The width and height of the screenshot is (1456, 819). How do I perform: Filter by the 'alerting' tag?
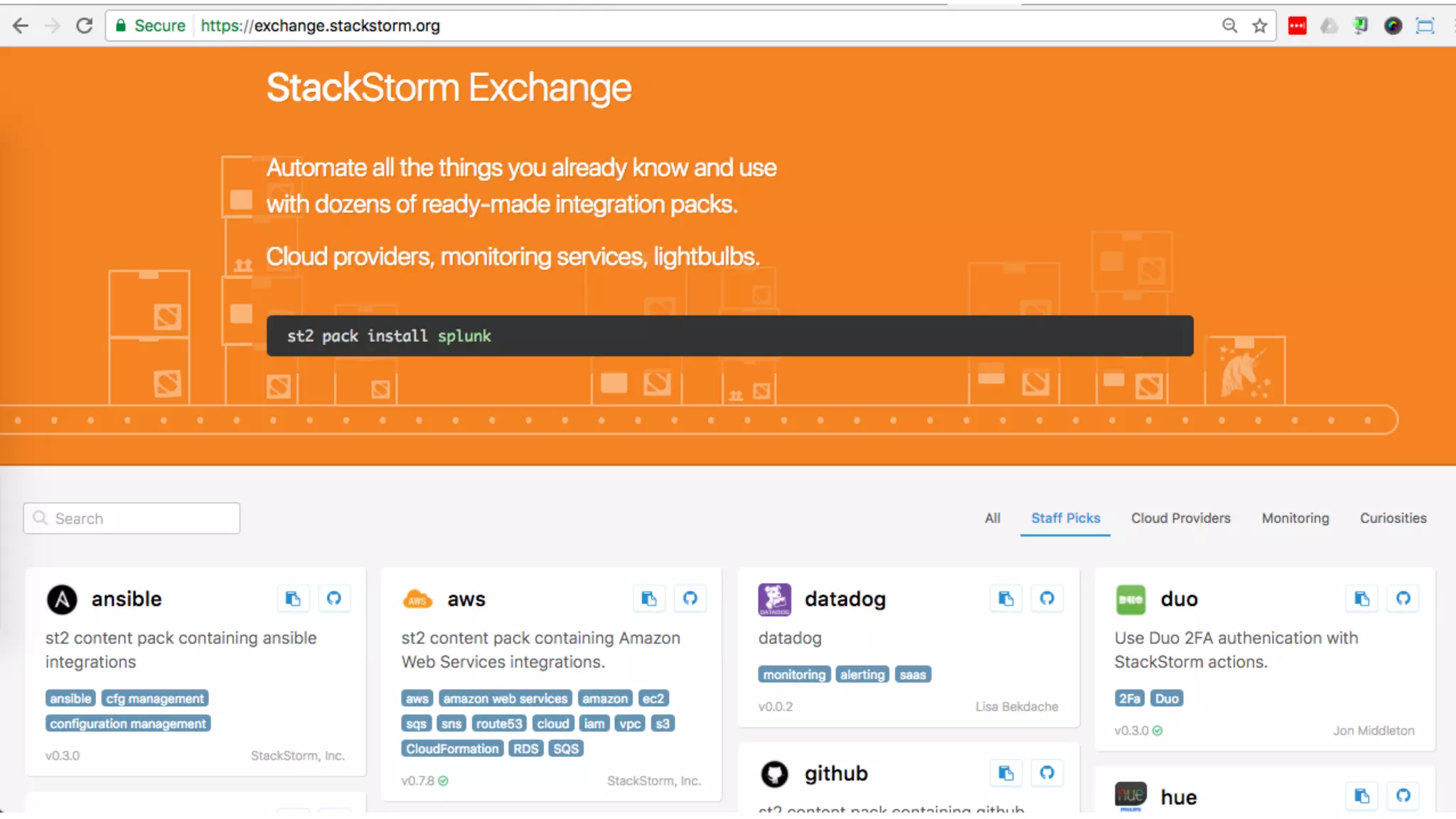[x=862, y=674]
